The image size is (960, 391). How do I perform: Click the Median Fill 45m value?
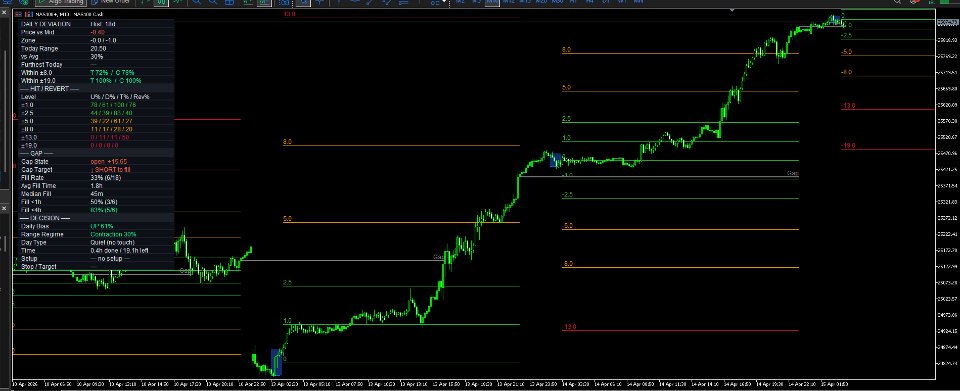click(96, 193)
